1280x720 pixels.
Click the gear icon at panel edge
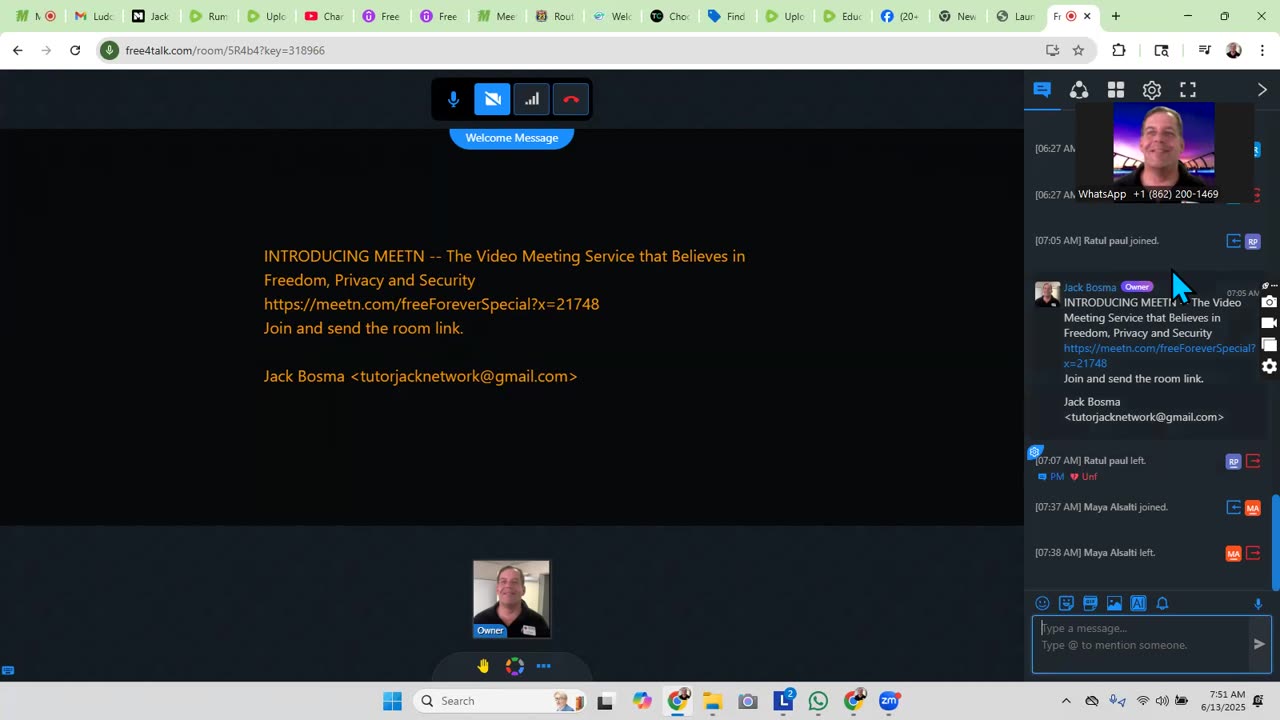pos(1269,366)
